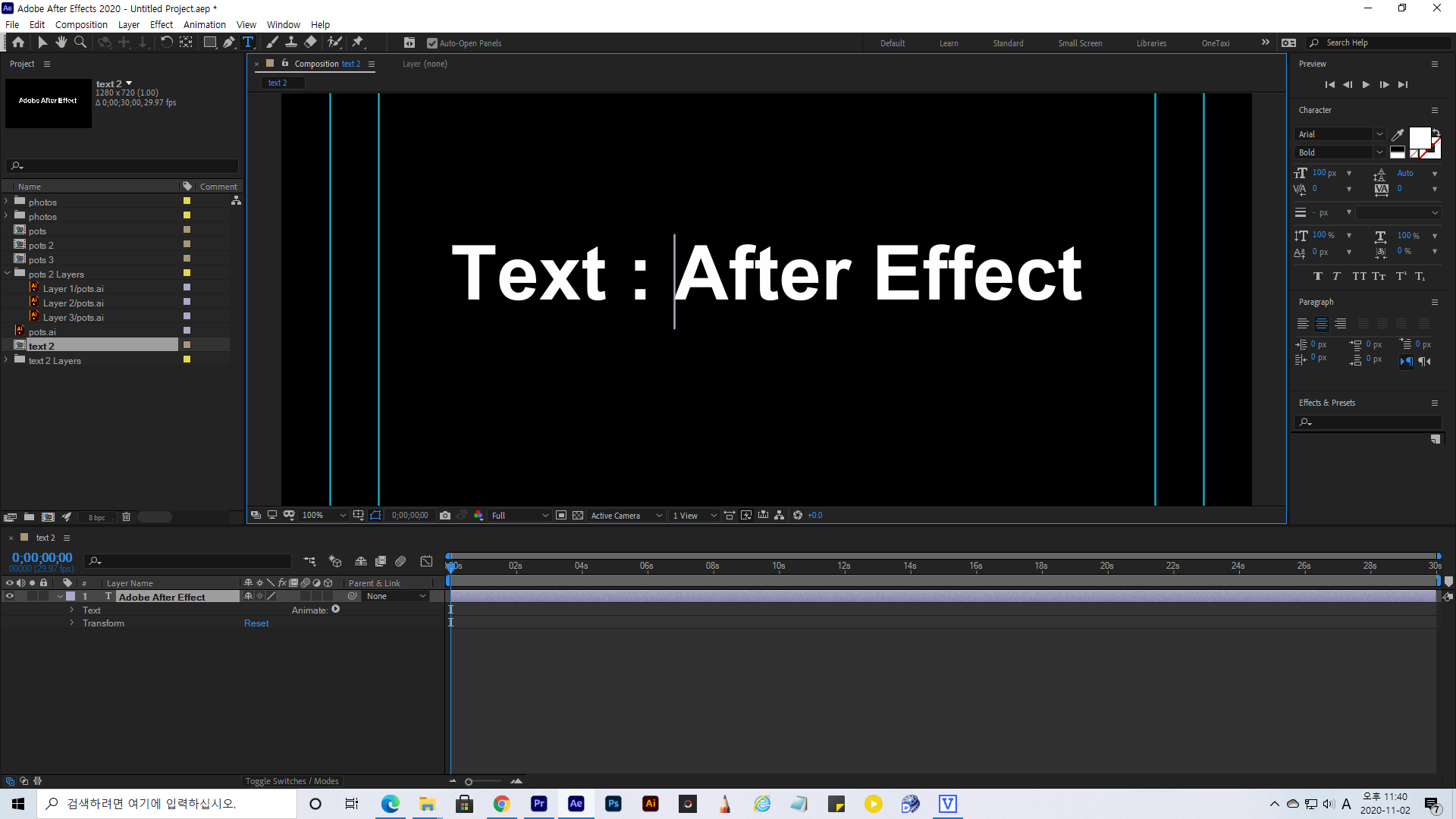
Task: Select the Pen tool in toolbar
Action: (x=228, y=42)
